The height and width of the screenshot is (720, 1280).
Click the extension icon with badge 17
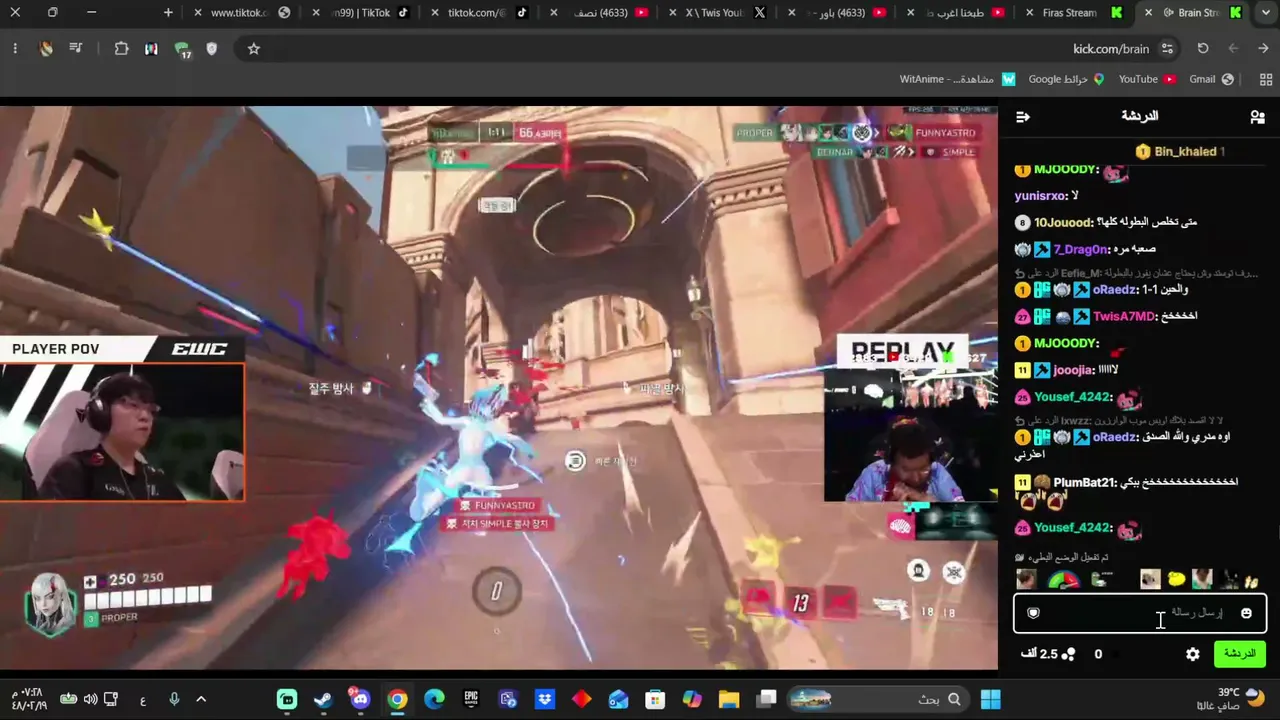182,49
